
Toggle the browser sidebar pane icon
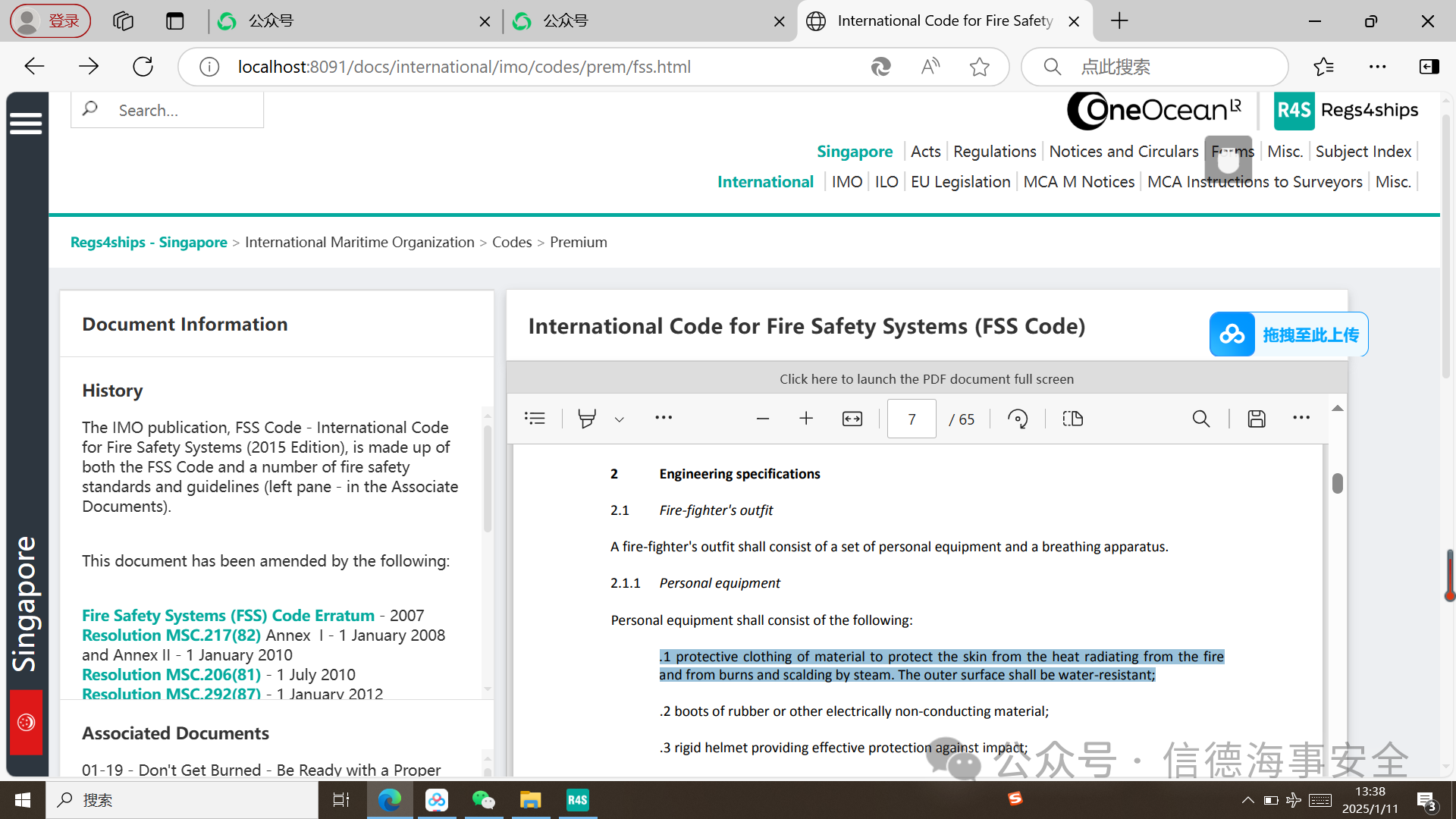pyautogui.click(x=1429, y=67)
